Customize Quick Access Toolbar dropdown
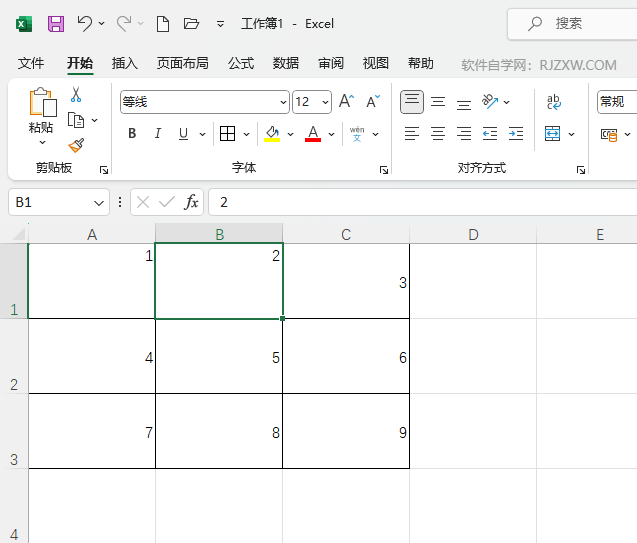 pos(220,24)
